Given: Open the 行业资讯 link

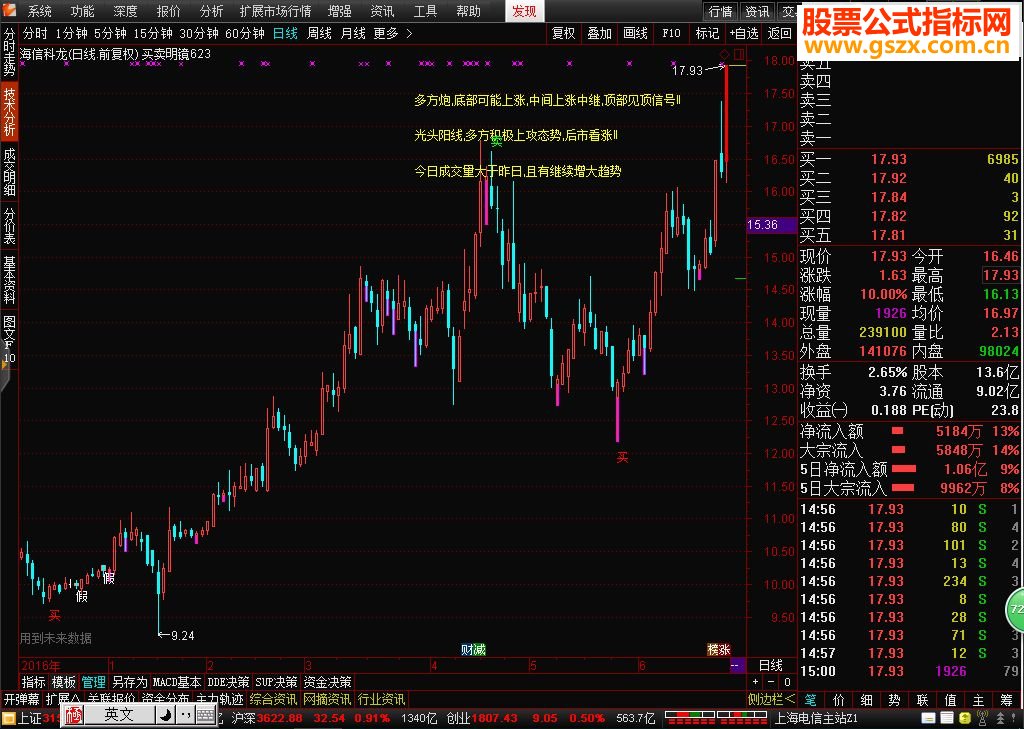Looking at the screenshot, I should click(382, 700).
